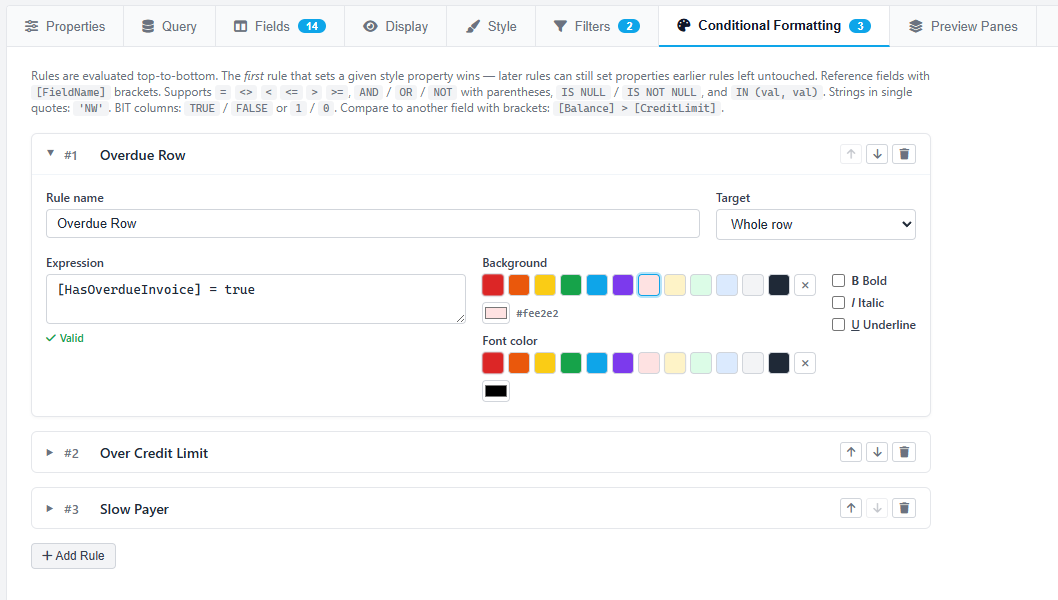This screenshot has height=600, width=1058.
Task: Add a new rule
Action: [x=74, y=555]
